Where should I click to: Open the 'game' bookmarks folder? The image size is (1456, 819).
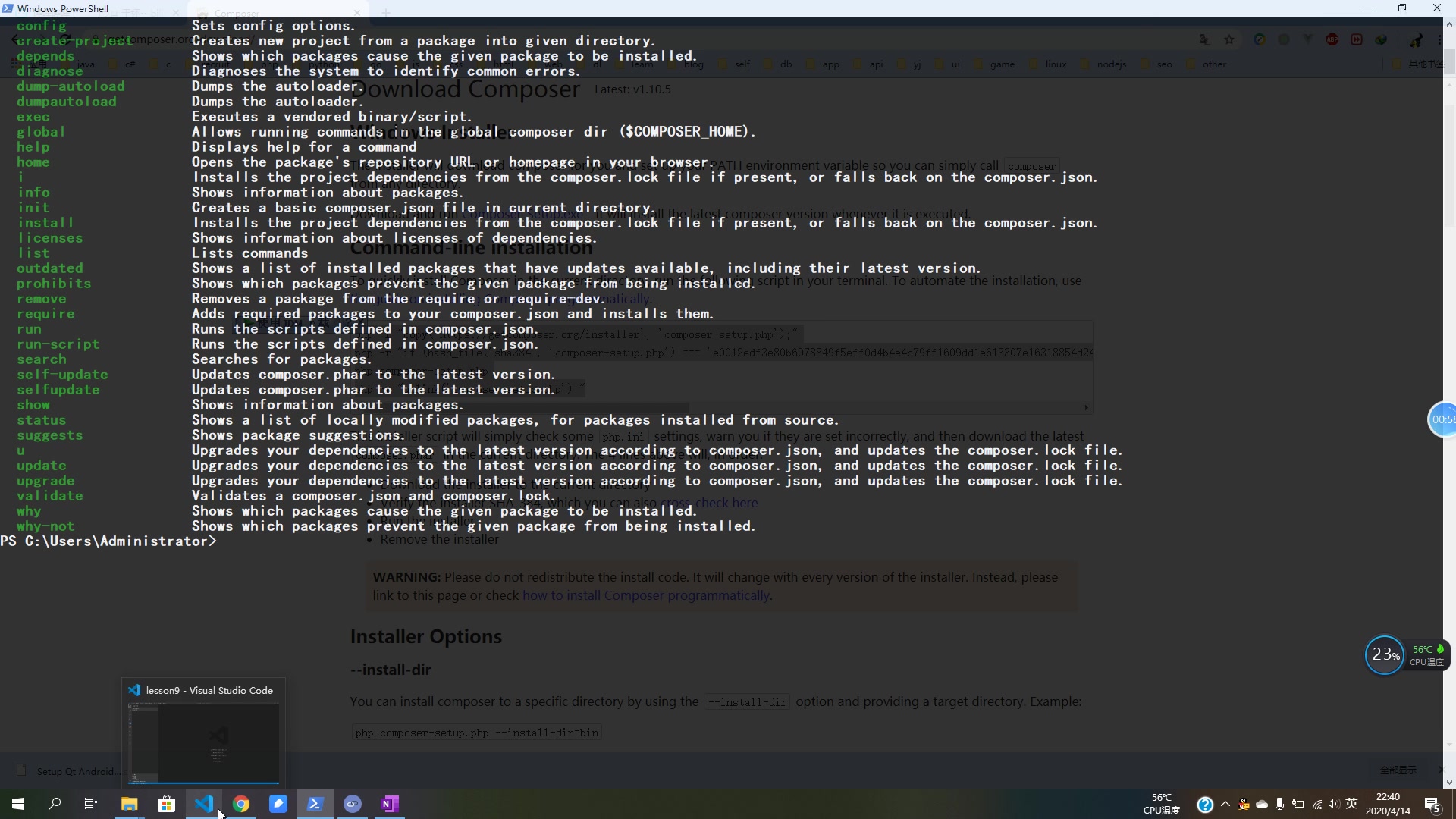pyautogui.click(x=994, y=64)
